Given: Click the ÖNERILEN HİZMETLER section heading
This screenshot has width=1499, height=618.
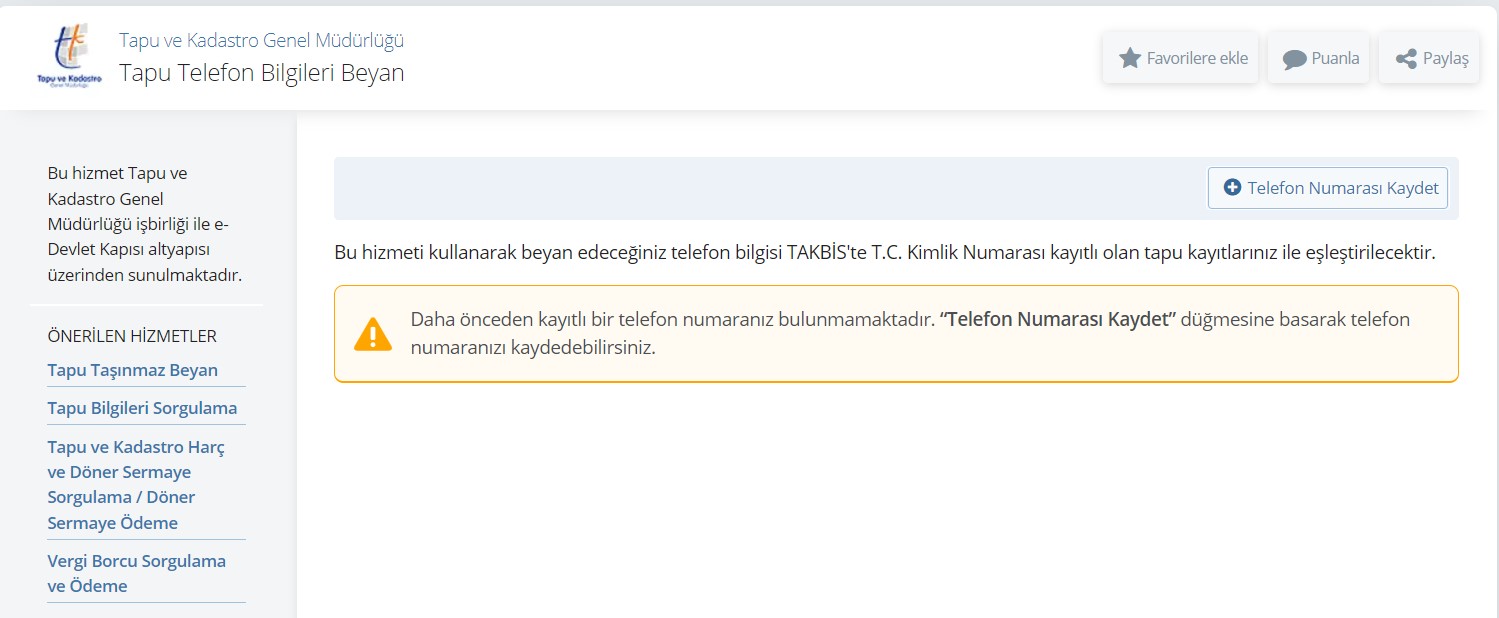Looking at the screenshot, I should click(x=131, y=336).
